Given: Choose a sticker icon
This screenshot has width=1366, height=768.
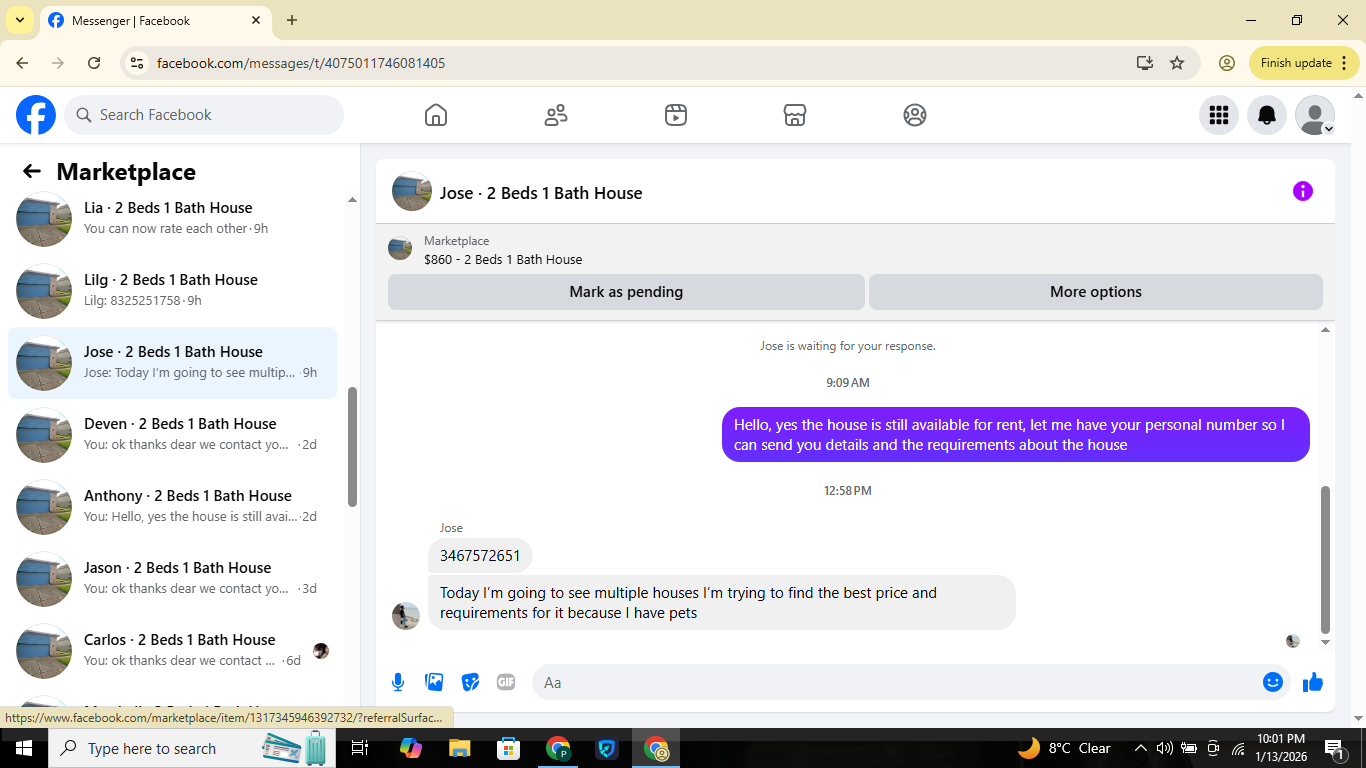Looking at the screenshot, I should coord(470,682).
